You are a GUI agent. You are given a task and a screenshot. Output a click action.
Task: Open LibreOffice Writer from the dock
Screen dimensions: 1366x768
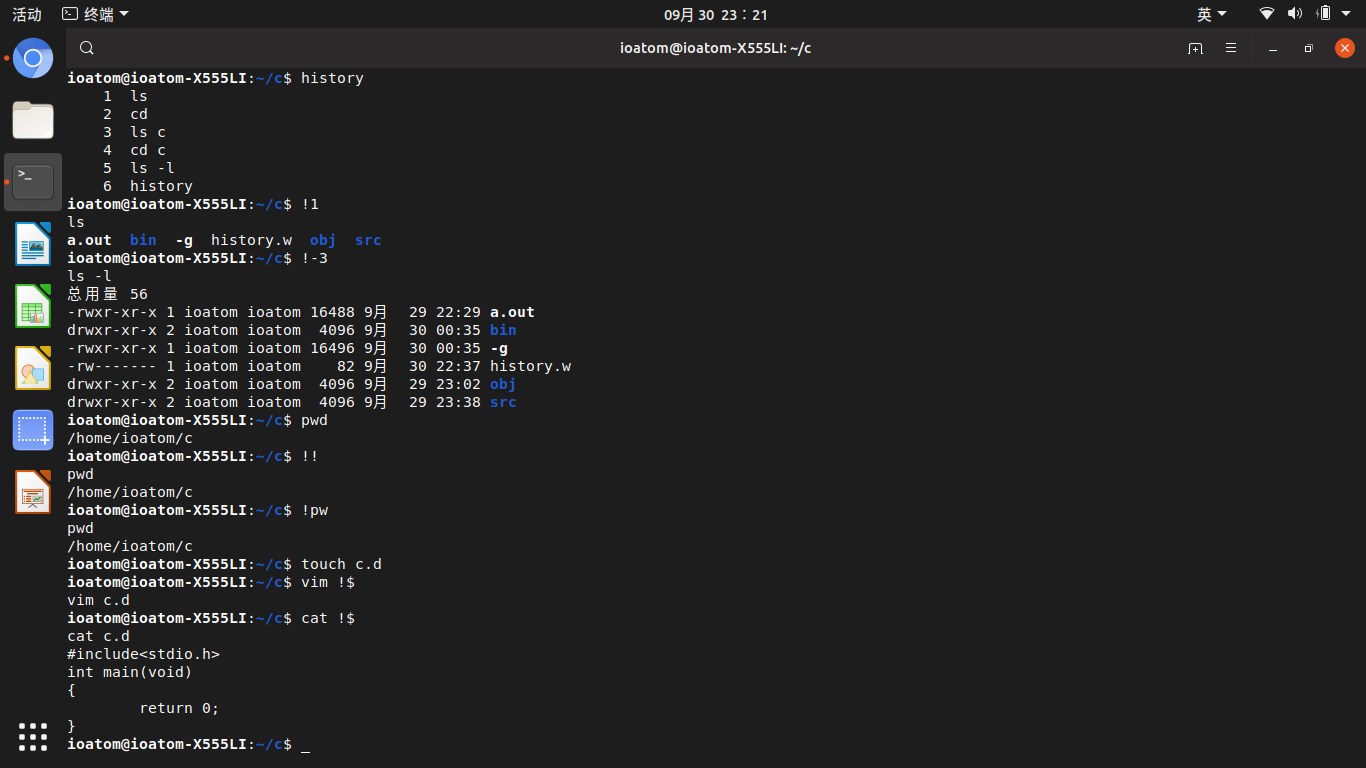(33, 244)
